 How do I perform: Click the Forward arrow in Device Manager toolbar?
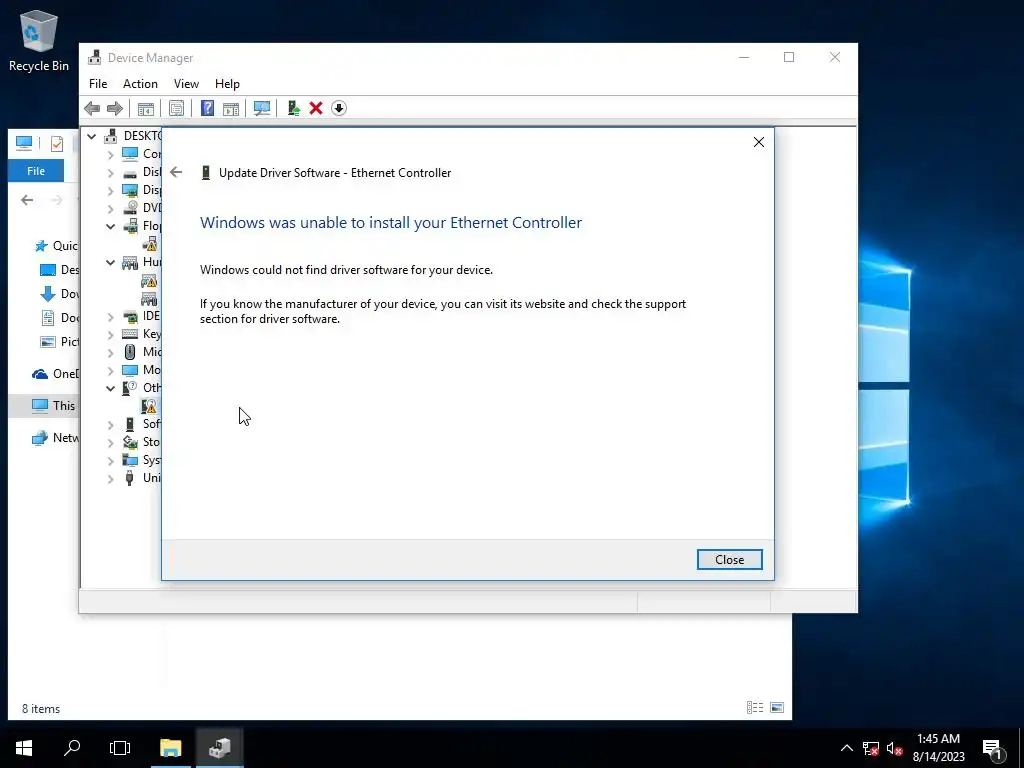pos(115,108)
